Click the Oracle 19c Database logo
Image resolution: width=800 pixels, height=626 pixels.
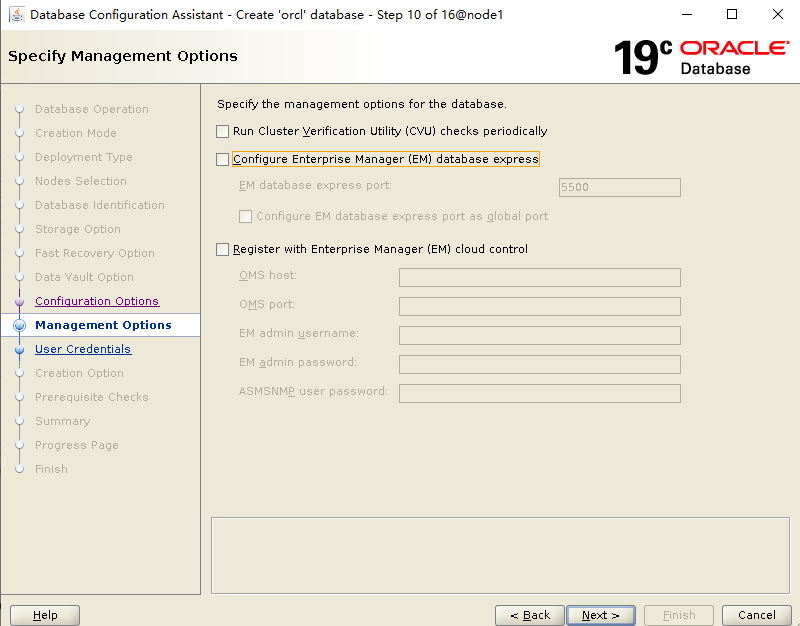point(702,58)
